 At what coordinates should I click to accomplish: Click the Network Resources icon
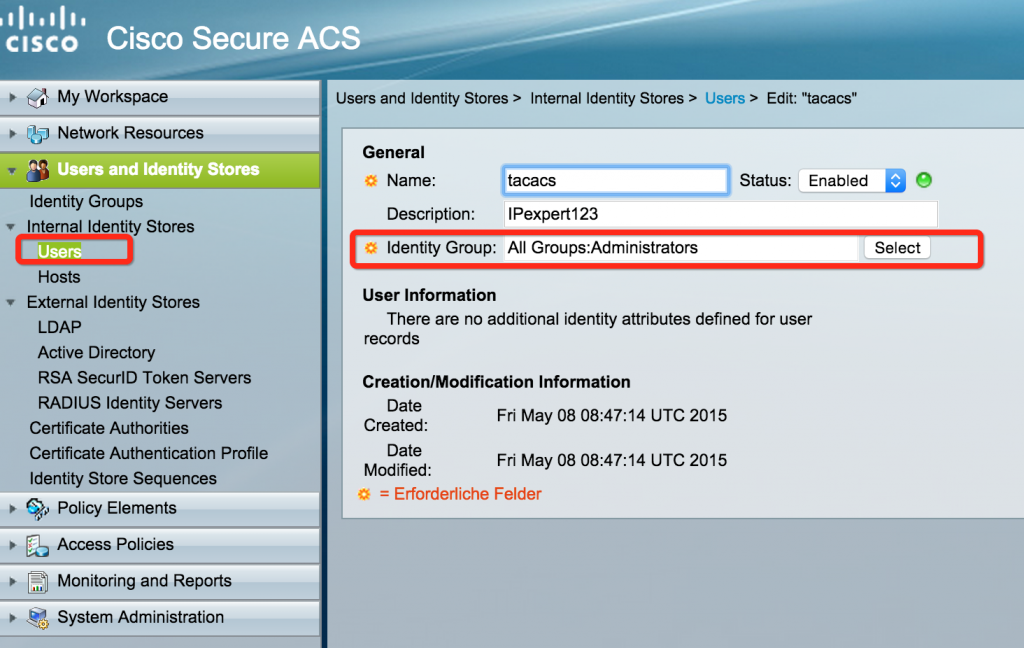[x=38, y=133]
